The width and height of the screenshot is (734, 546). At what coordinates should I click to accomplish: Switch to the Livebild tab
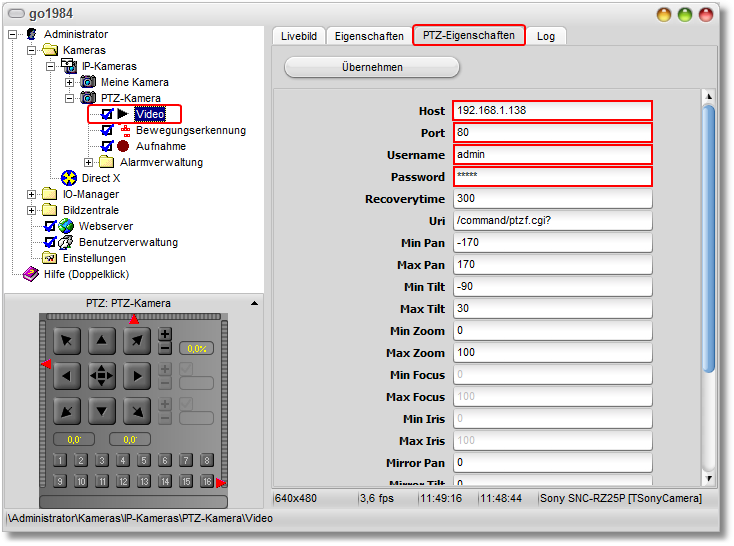pos(298,36)
